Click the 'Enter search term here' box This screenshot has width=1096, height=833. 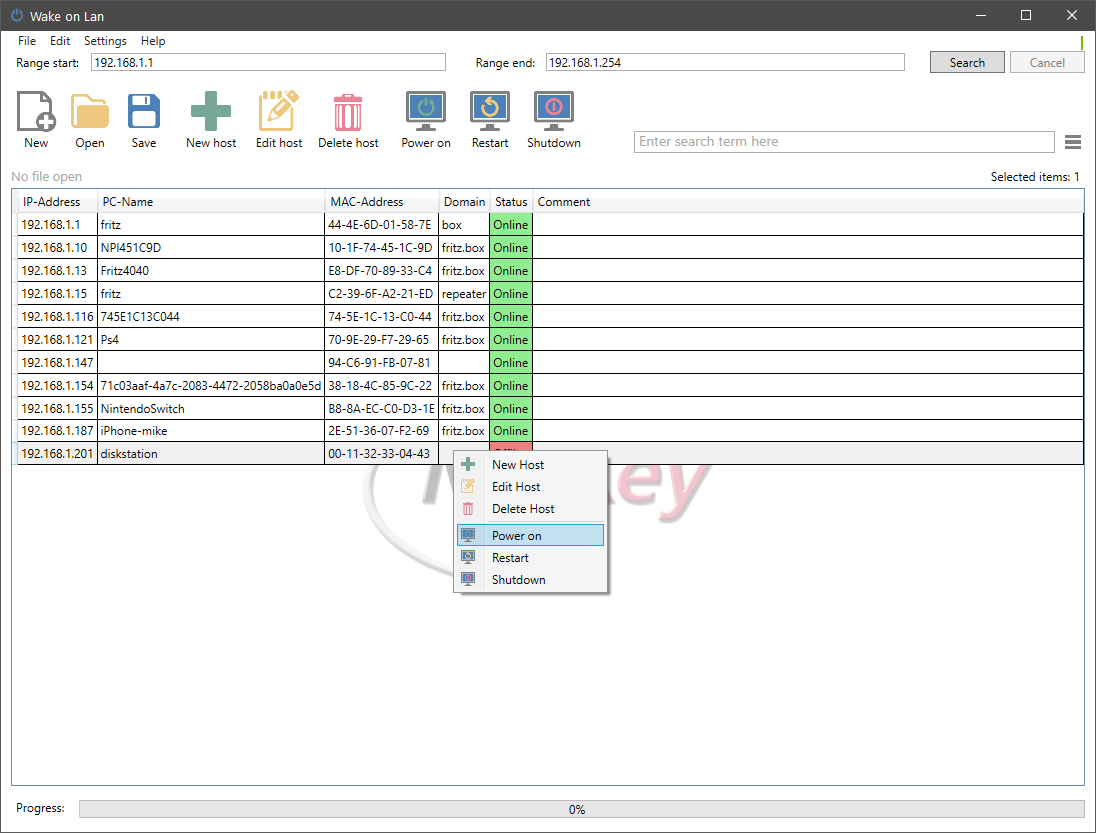(844, 142)
